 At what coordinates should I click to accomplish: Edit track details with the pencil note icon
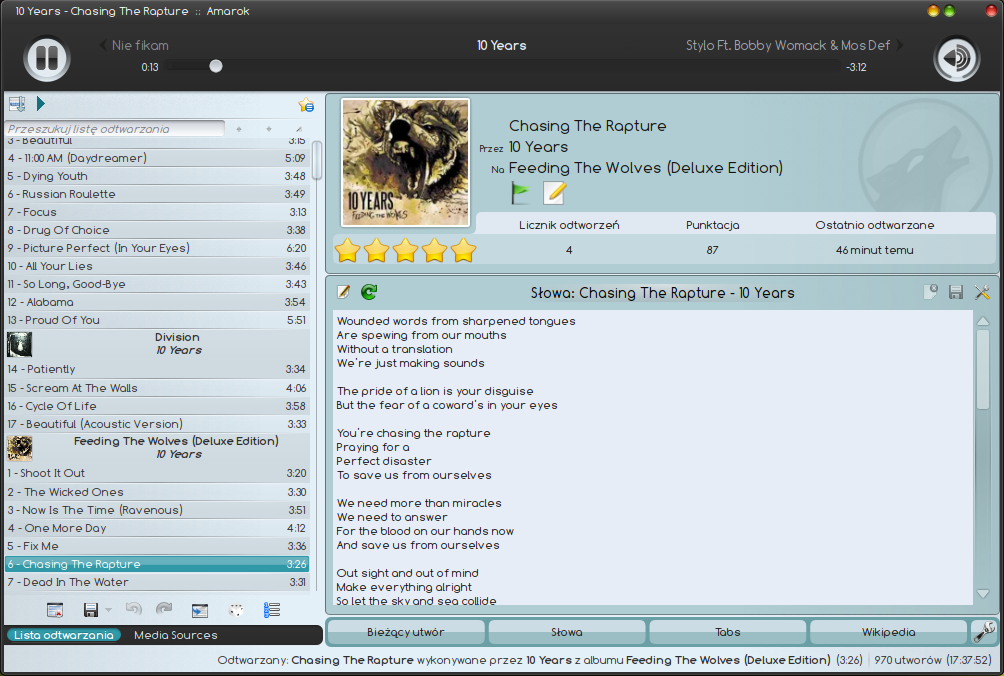[x=554, y=193]
